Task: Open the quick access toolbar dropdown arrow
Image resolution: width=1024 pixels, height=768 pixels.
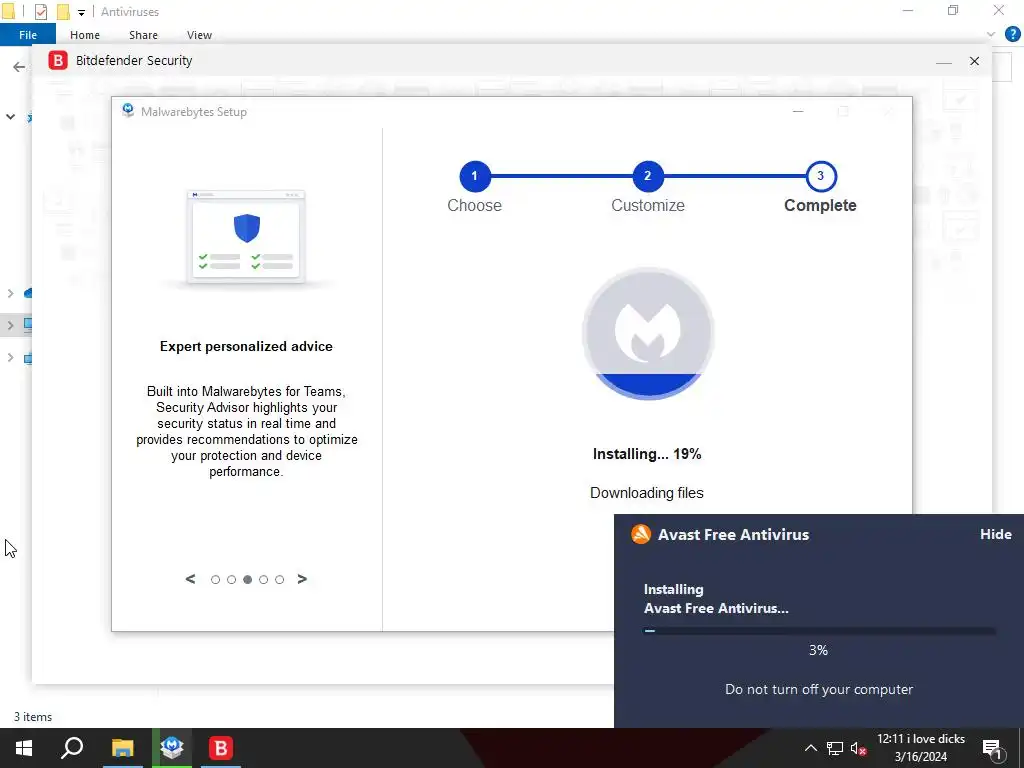Action: click(82, 12)
